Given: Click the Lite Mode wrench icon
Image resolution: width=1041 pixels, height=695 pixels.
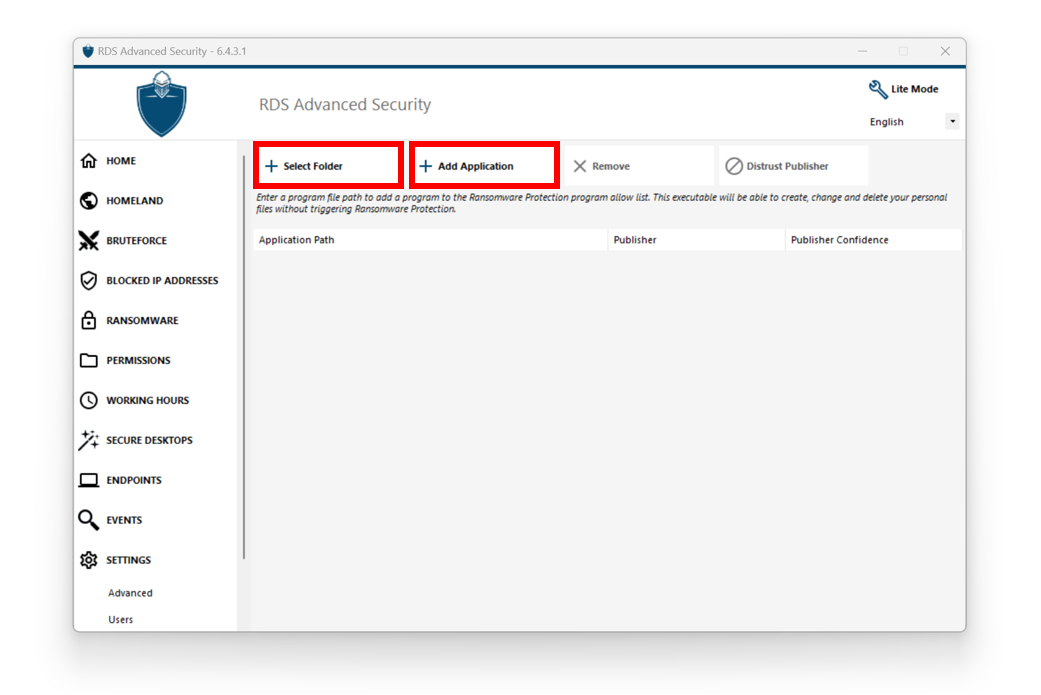Looking at the screenshot, I should [x=878, y=89].
